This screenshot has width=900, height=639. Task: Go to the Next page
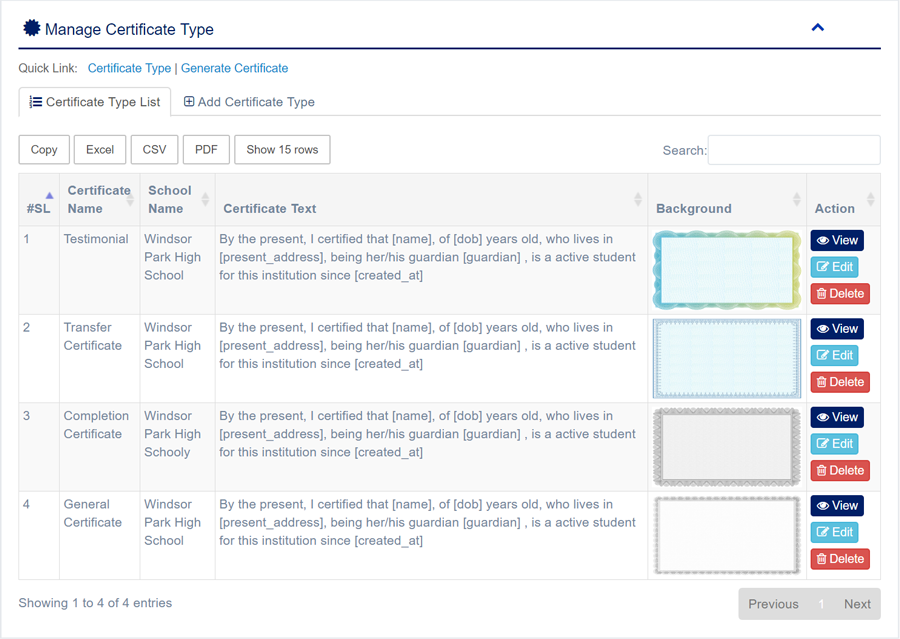(x=857, y=604)
